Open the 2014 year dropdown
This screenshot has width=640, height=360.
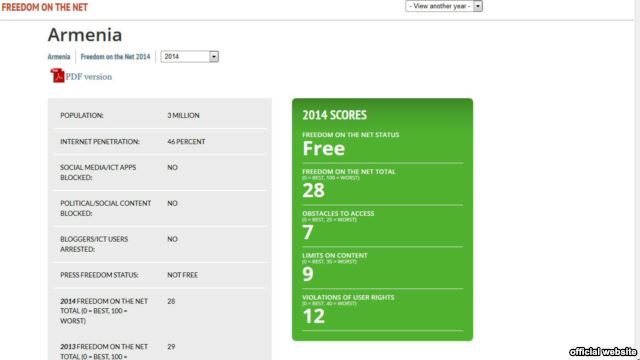[x=190, y=56]
